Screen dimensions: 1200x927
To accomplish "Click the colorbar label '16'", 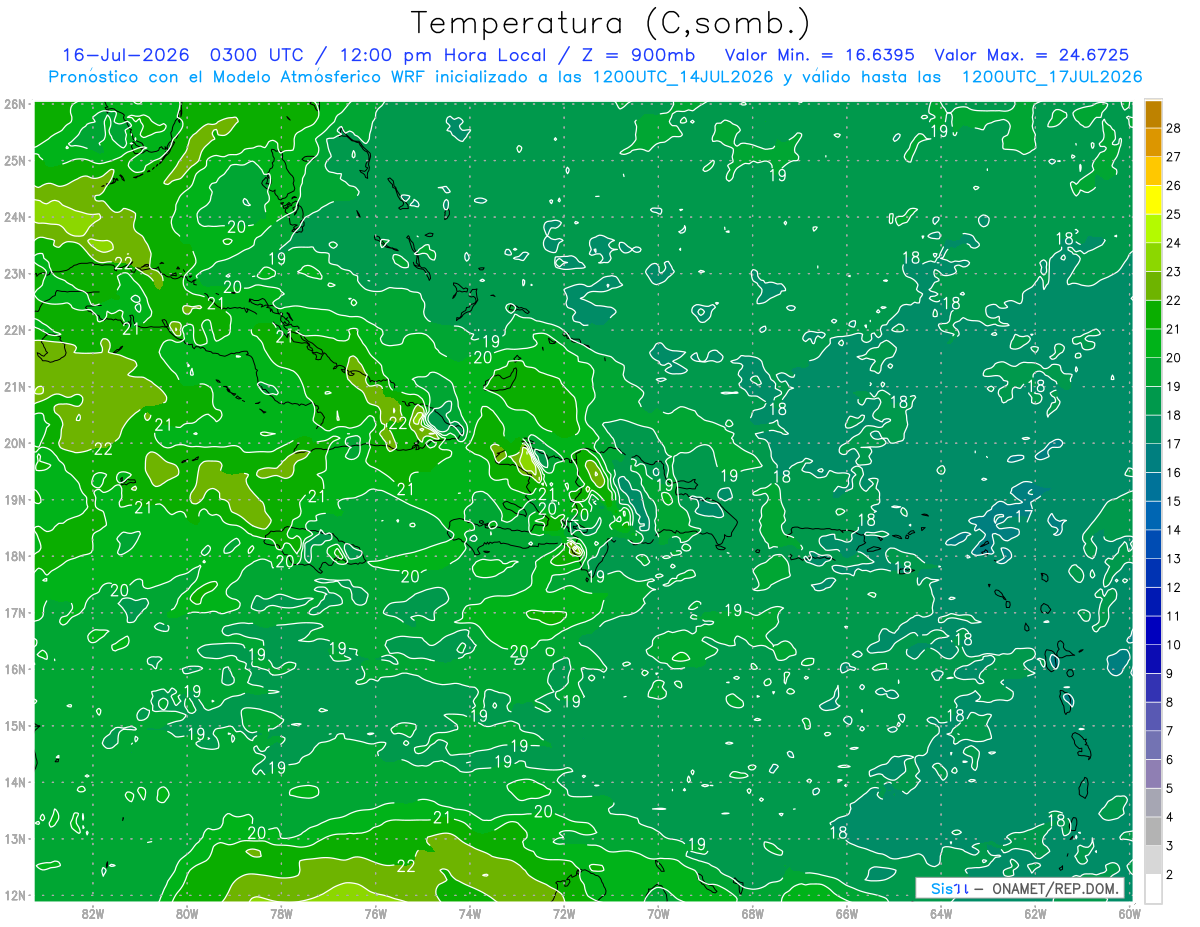I will 1174,472.
